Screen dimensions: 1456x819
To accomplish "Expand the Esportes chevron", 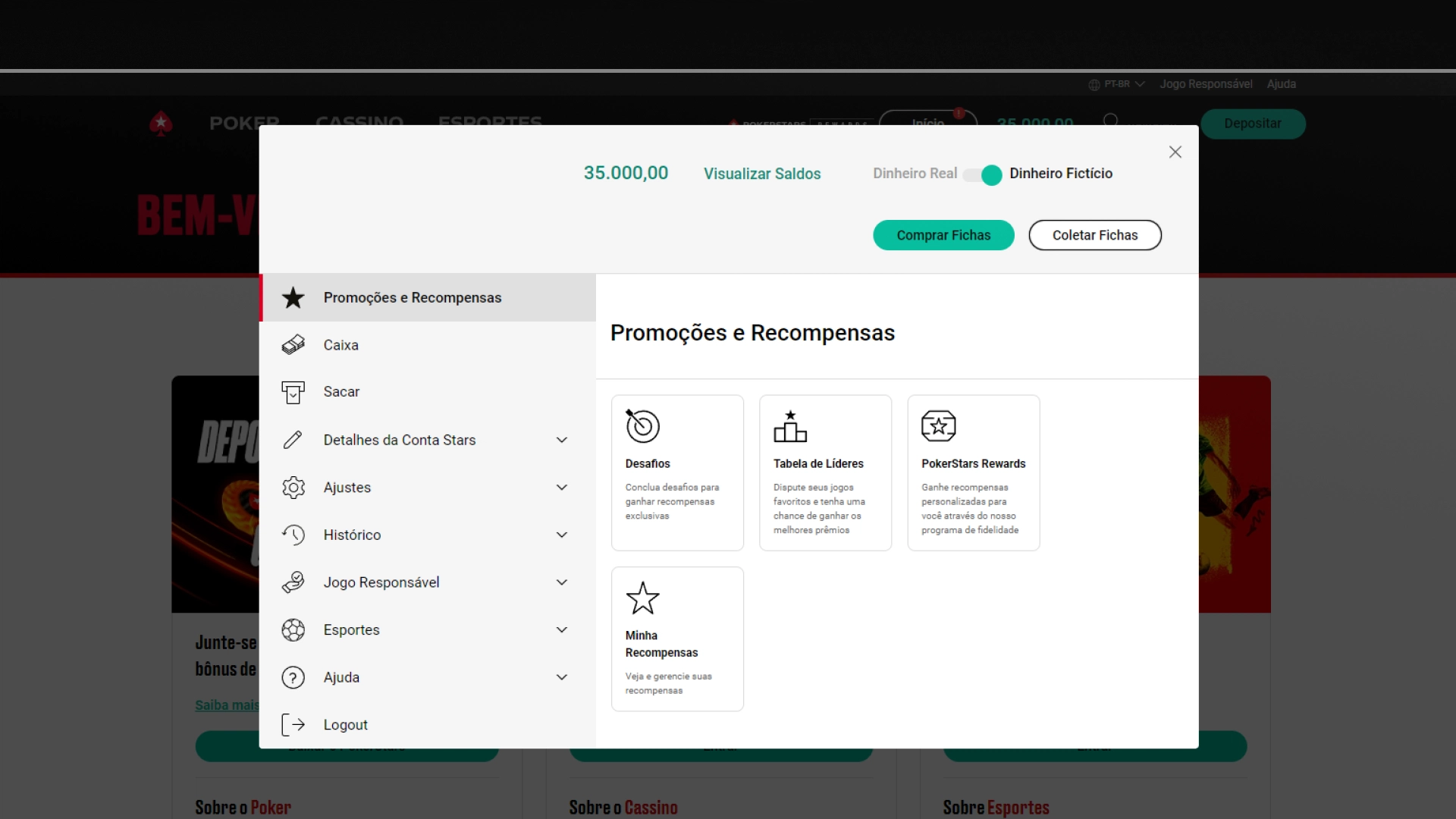I will (562, 630).
